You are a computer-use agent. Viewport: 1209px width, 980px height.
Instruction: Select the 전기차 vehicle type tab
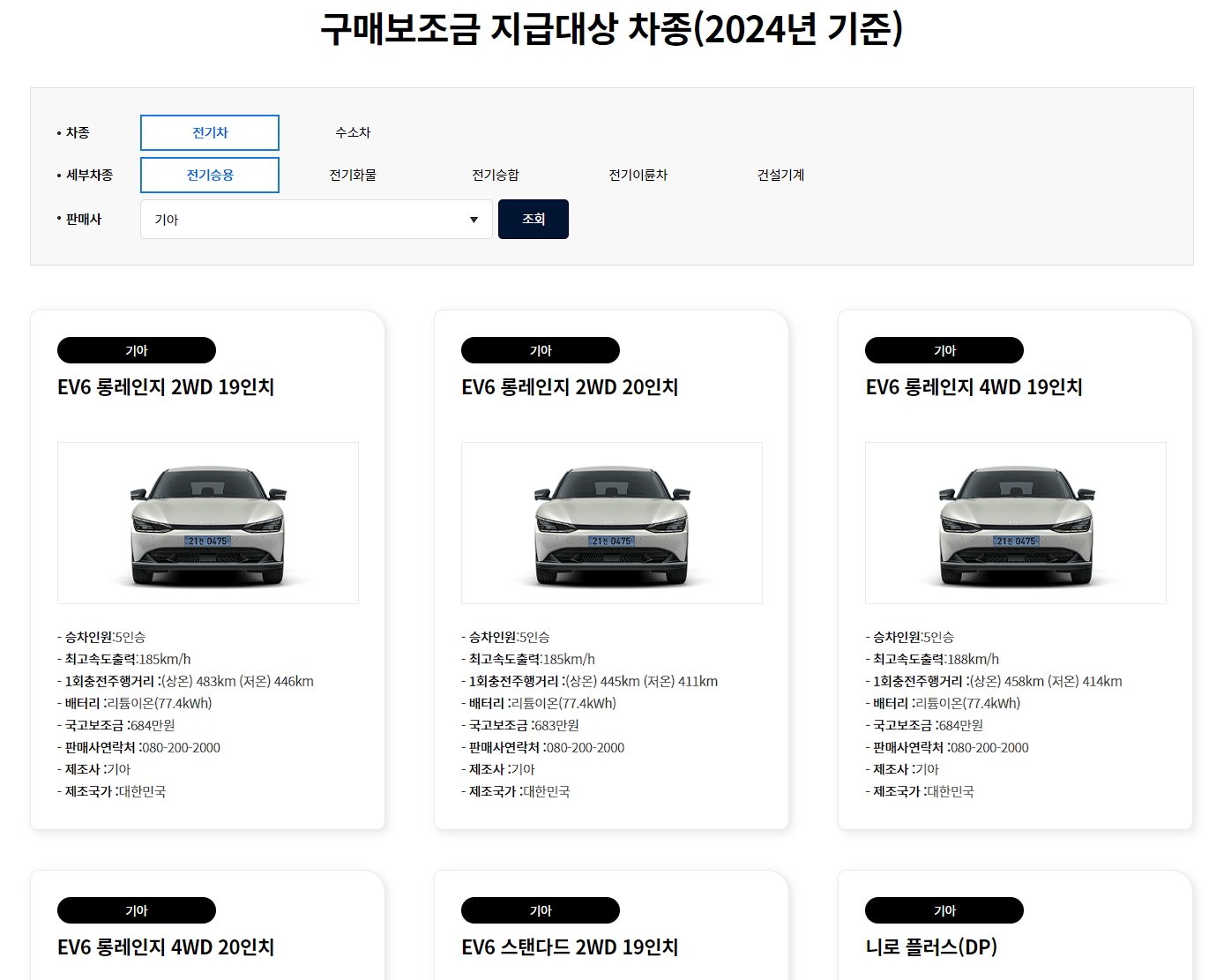pyautogui.click(x=210, y=132)
